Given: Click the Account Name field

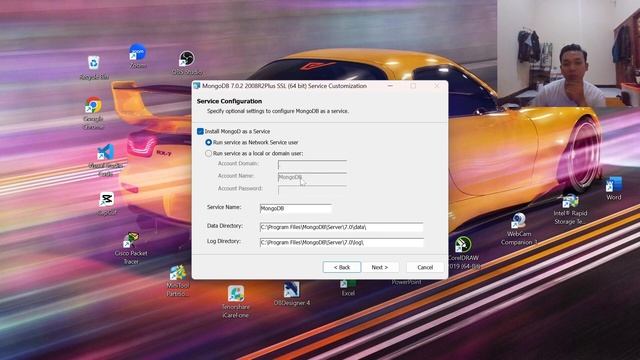Looking at the screenshot, I should [312, 177].
